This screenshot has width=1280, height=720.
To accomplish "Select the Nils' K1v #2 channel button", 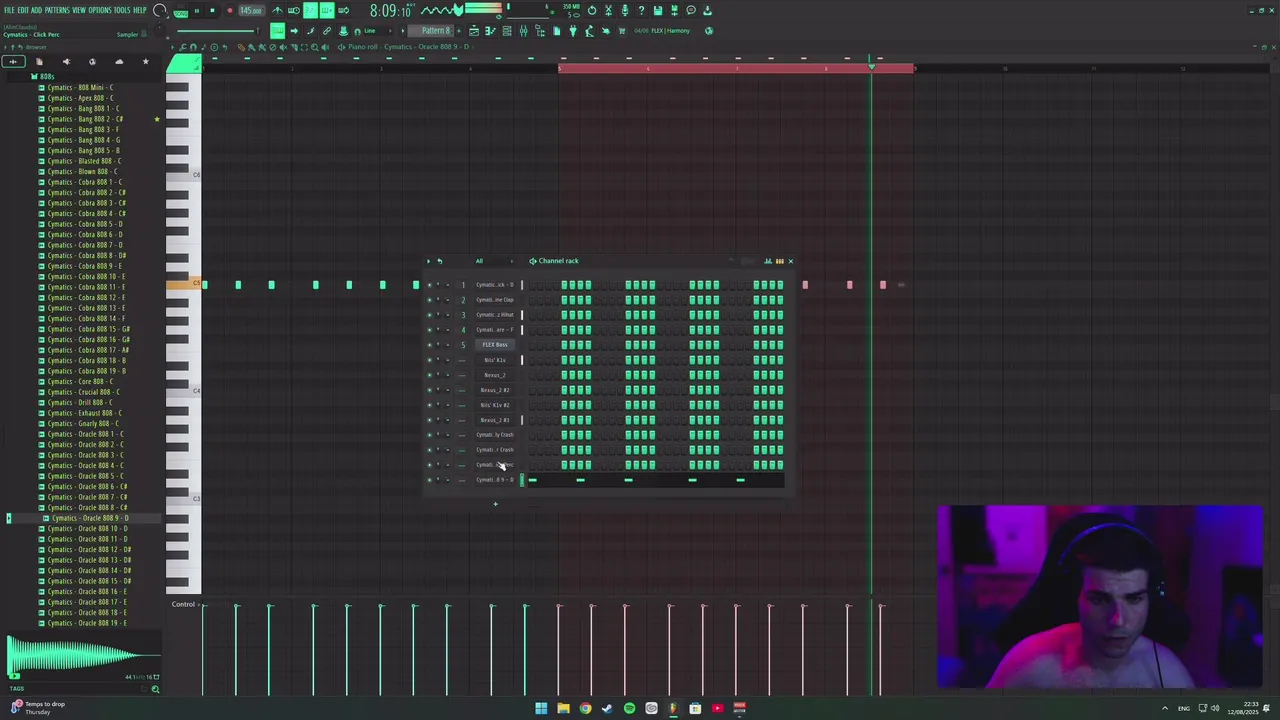I will pos(494,405).
